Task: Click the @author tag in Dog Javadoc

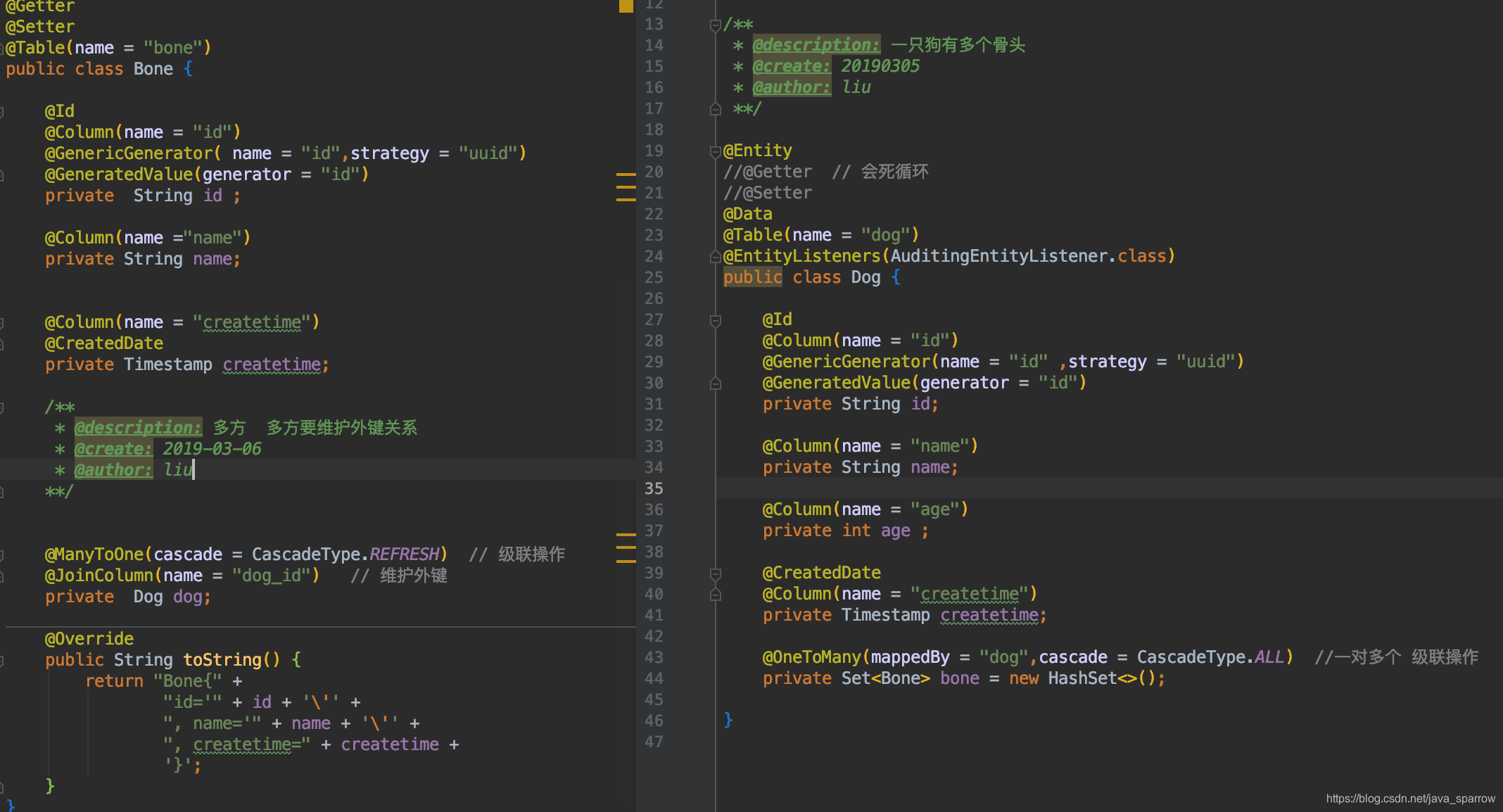Action: coord(792,87)
